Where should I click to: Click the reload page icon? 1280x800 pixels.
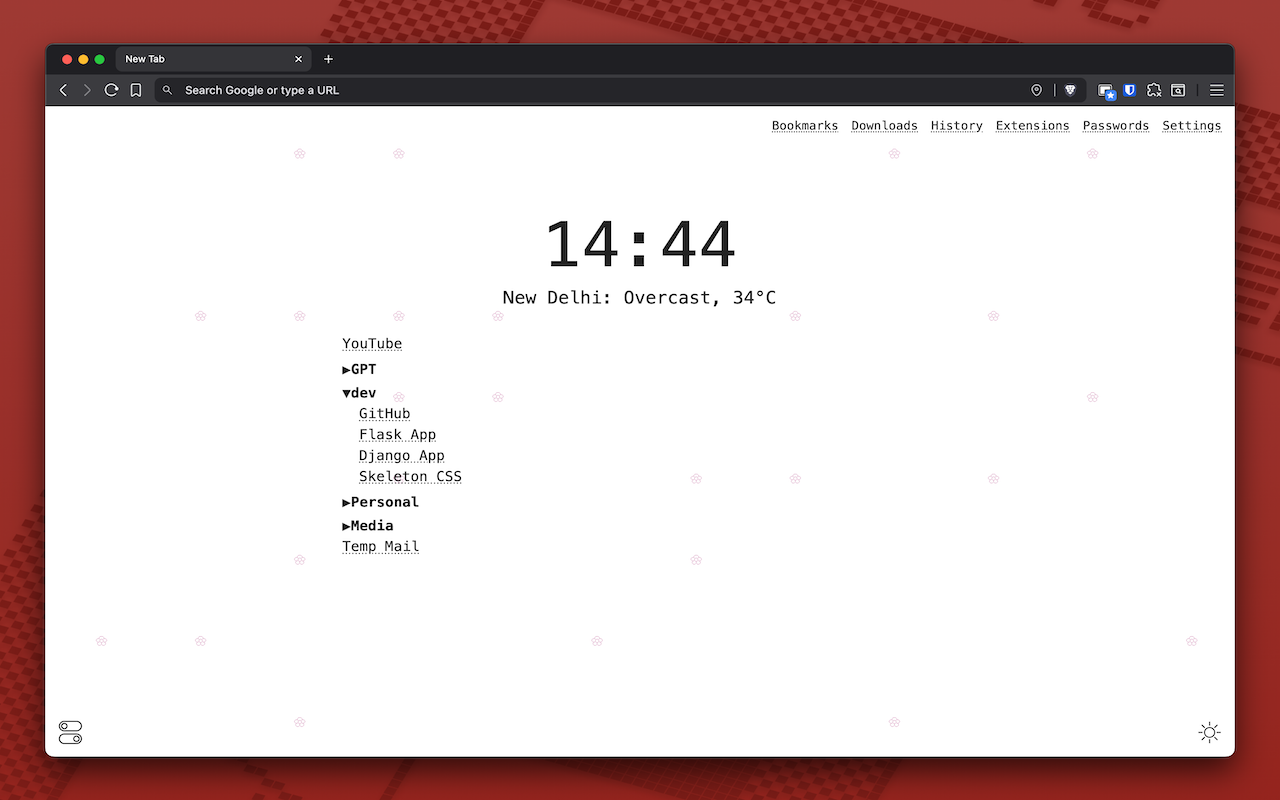pyautogui.click(x=111, y=90)
